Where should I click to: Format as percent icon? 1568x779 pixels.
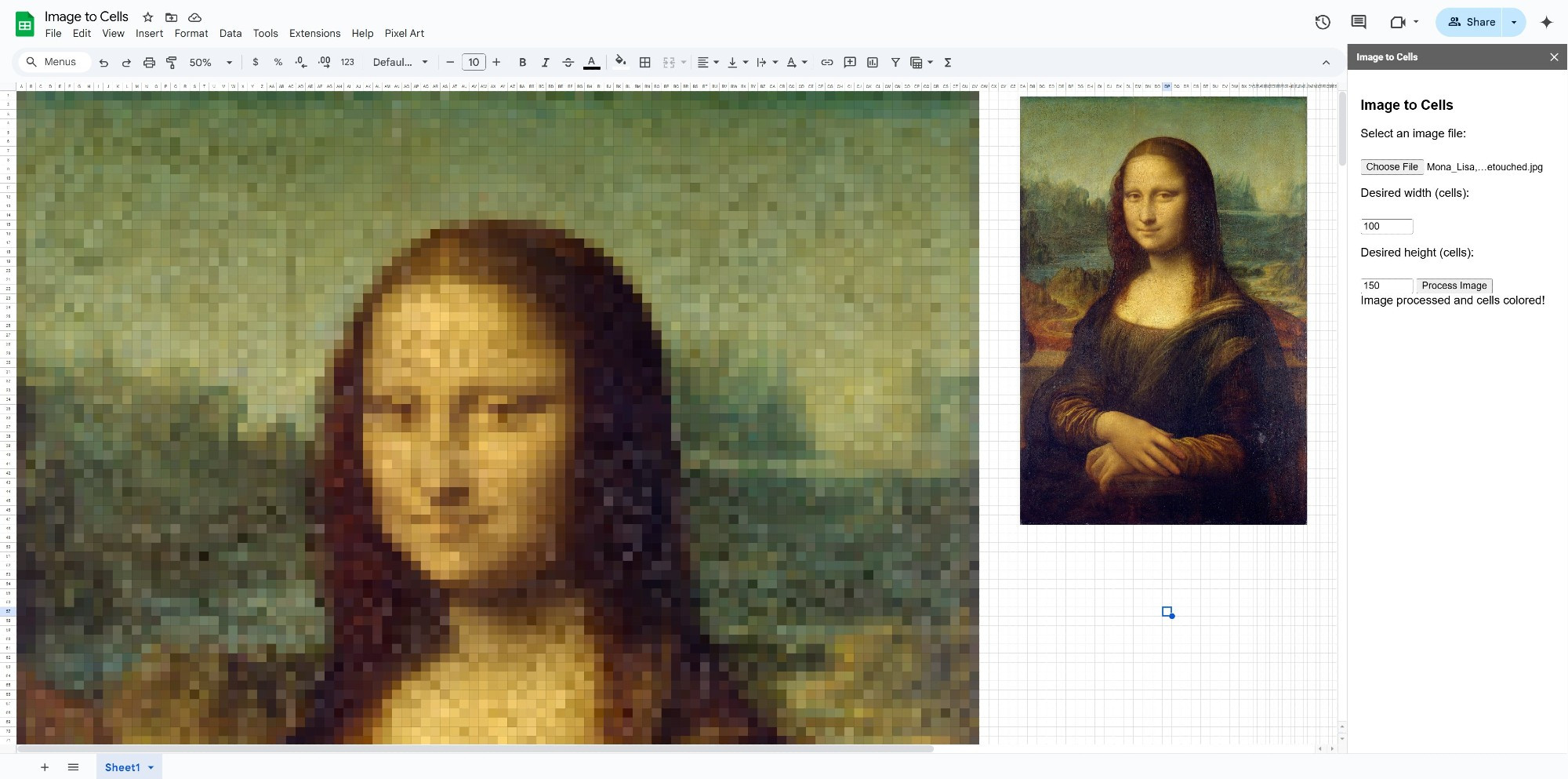coord(278,62)
